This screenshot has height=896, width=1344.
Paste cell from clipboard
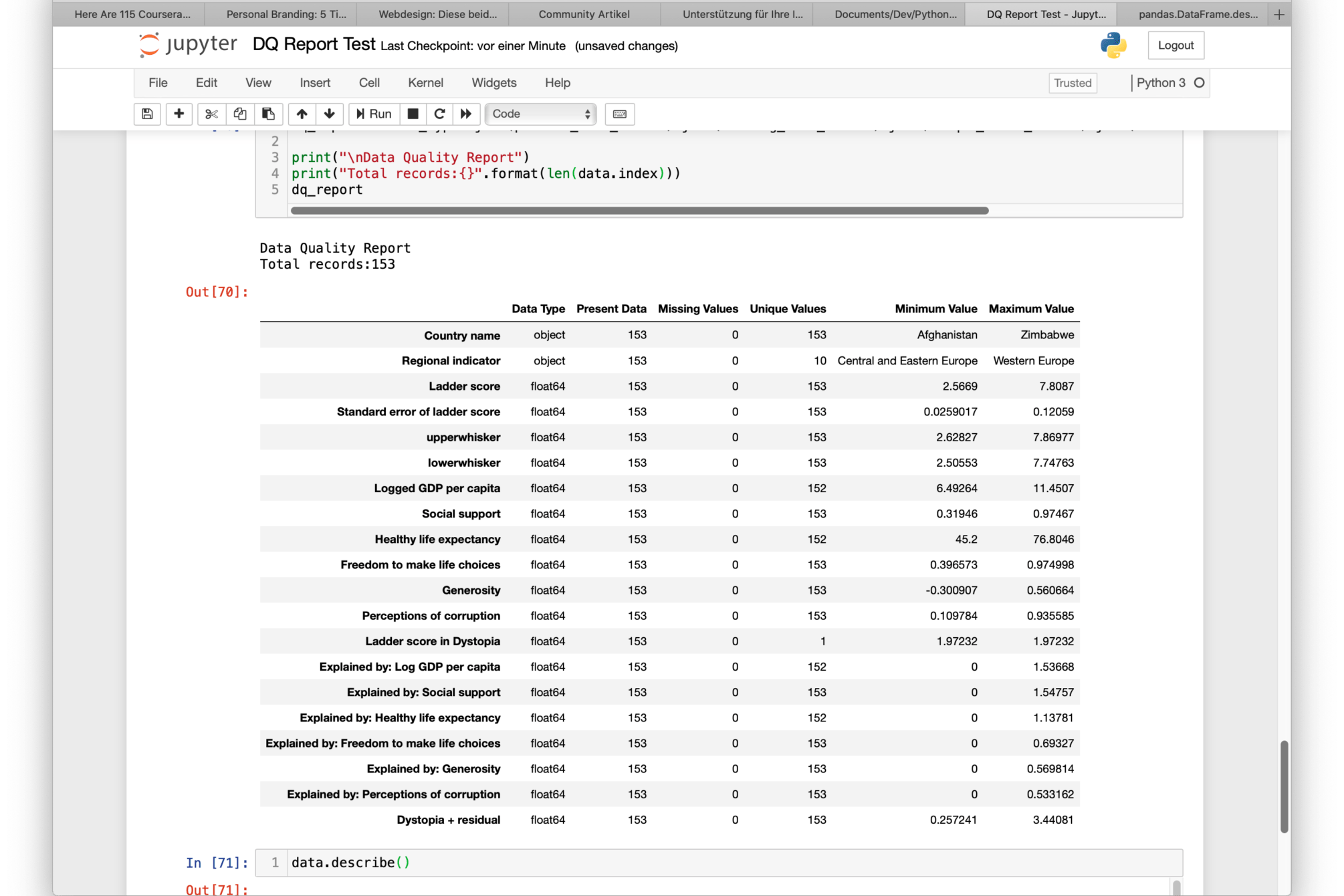click(x=268, y=114)
